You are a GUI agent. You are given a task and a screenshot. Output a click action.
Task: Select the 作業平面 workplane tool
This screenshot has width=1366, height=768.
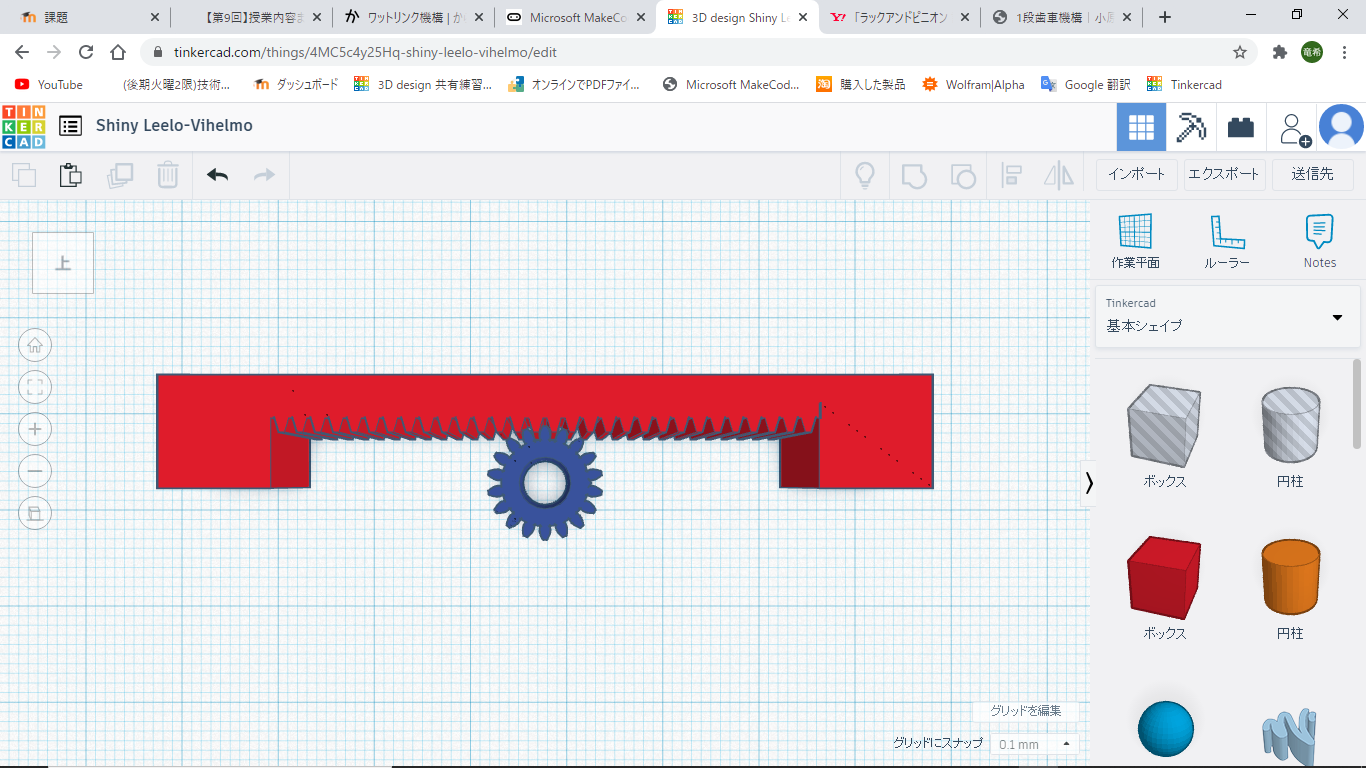(1135, 241)
